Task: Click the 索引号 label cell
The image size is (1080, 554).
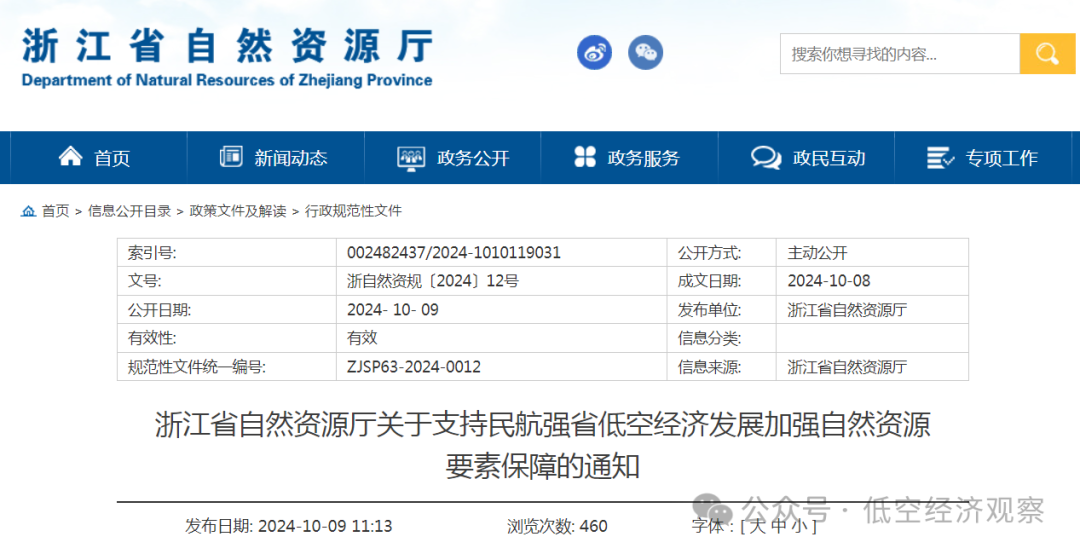Action: click(227, 253)
